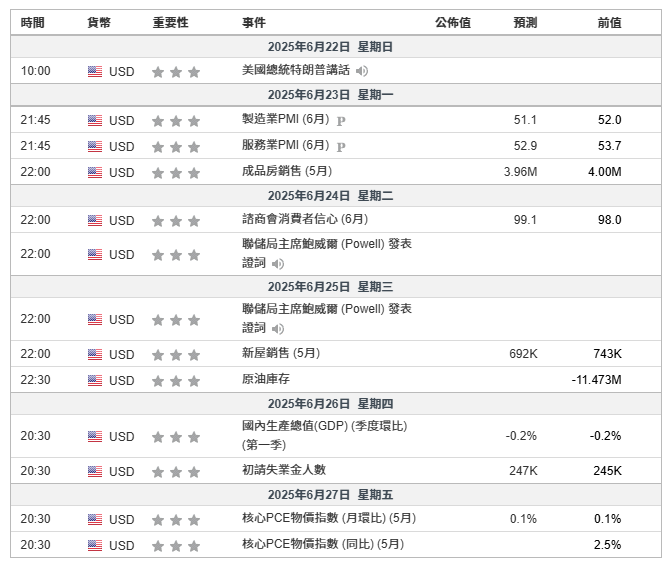This screenshot has height=566, width=666.
Task: Click the 2025年6月22日 星期日 date header
Action: coord(330,47)
